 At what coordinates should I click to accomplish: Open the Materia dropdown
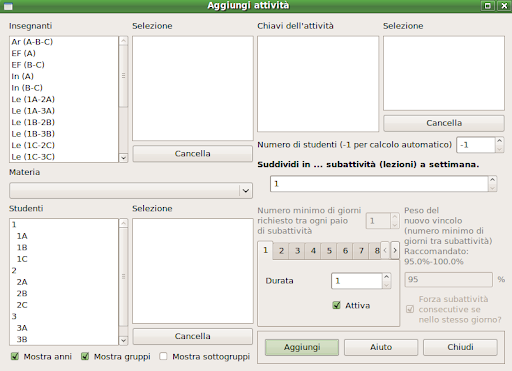point(131,191)
